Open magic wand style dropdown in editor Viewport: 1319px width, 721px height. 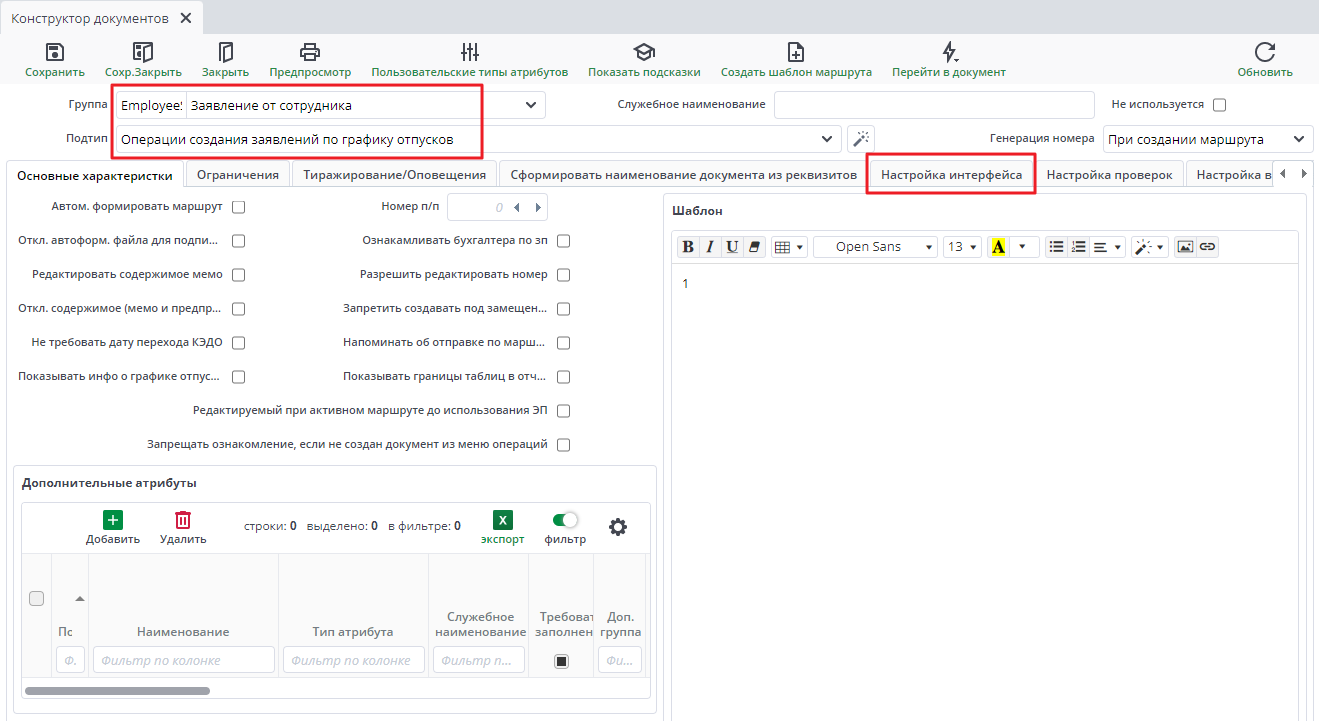(1150, 247)
